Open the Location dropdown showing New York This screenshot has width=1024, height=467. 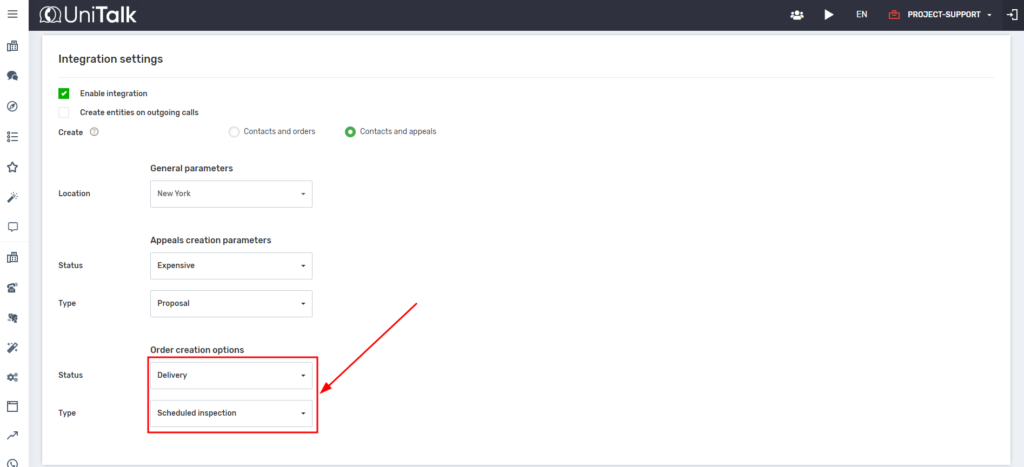tap(231, 194)
